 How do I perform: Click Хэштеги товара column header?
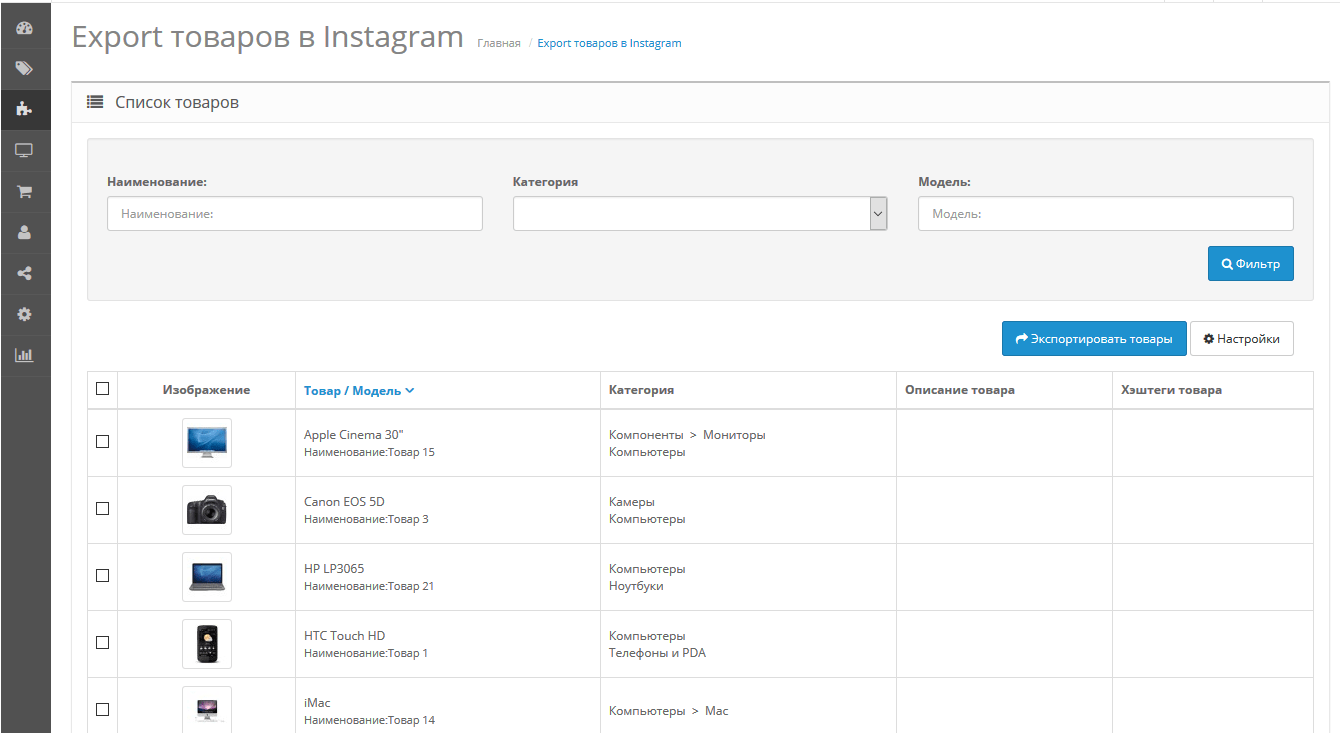[1171, 390]
